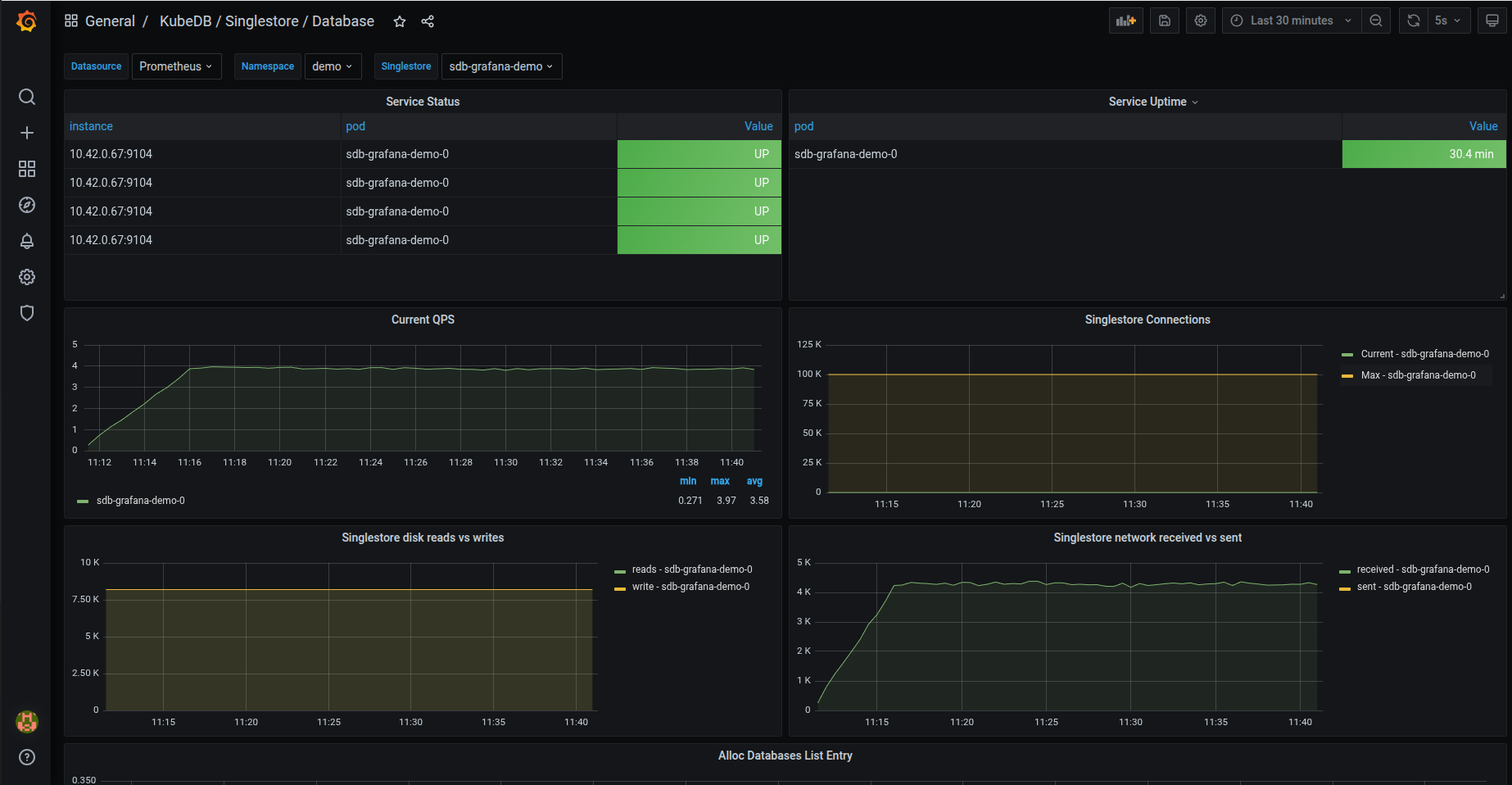Open the Prometheus datasource dropdown
This screenshot has width=1512, height=785.
[176, 66]
